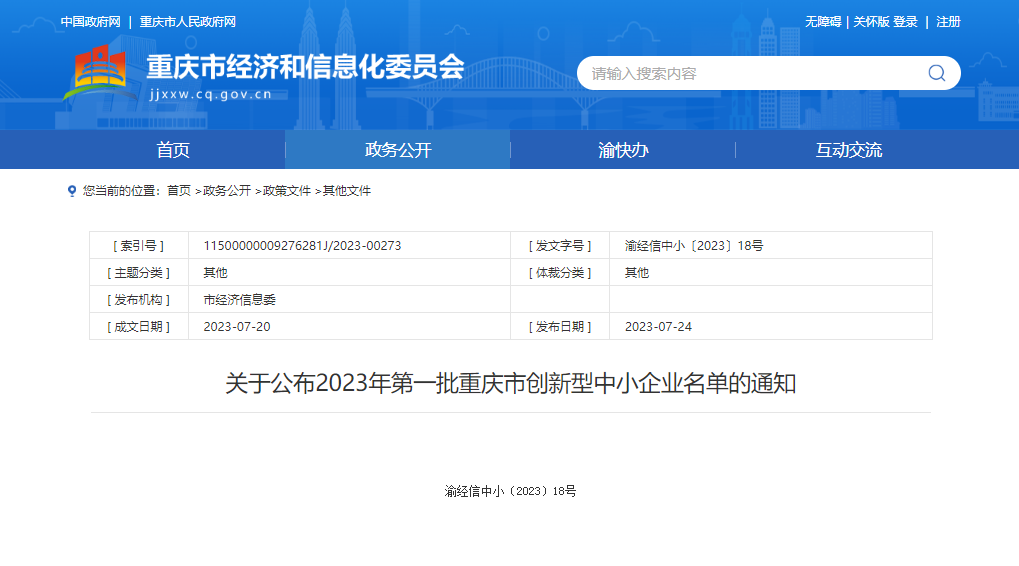Switch to 关怀版 care version
This screenshot has height=566, width=1019.
871,22
